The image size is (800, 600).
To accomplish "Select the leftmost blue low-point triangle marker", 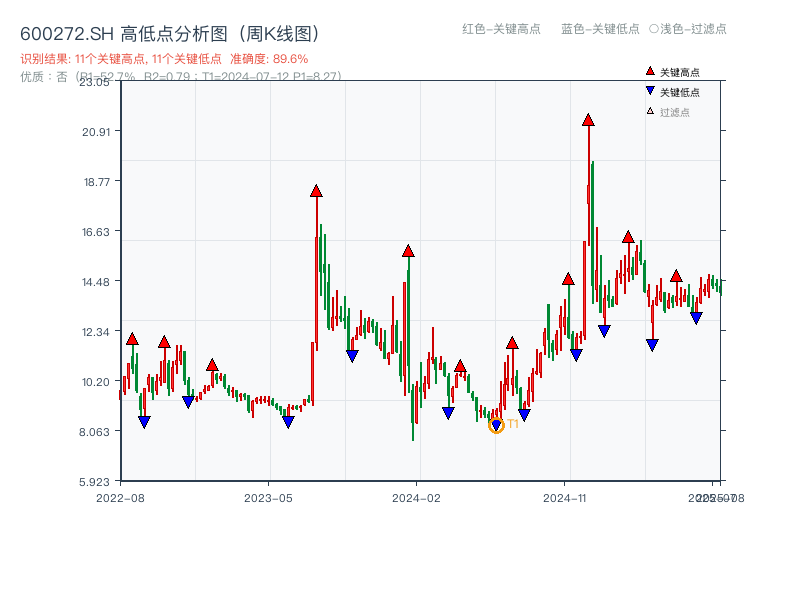I will pos(144,422).
